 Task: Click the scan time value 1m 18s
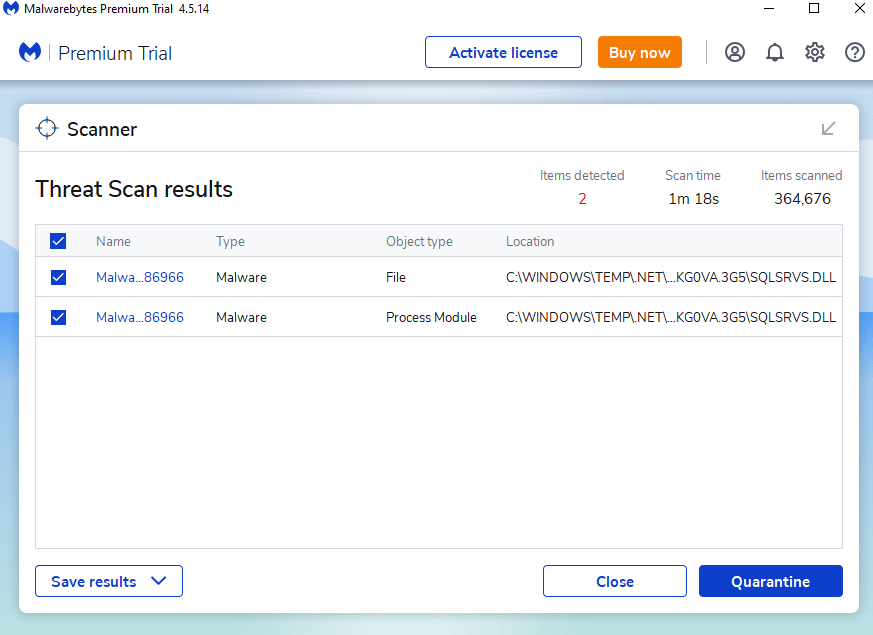(694, 199)
